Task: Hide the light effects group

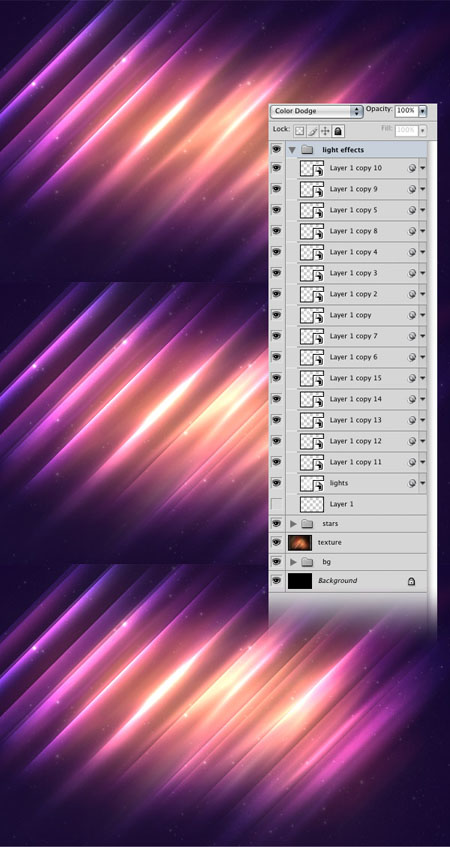Action: 277,149
